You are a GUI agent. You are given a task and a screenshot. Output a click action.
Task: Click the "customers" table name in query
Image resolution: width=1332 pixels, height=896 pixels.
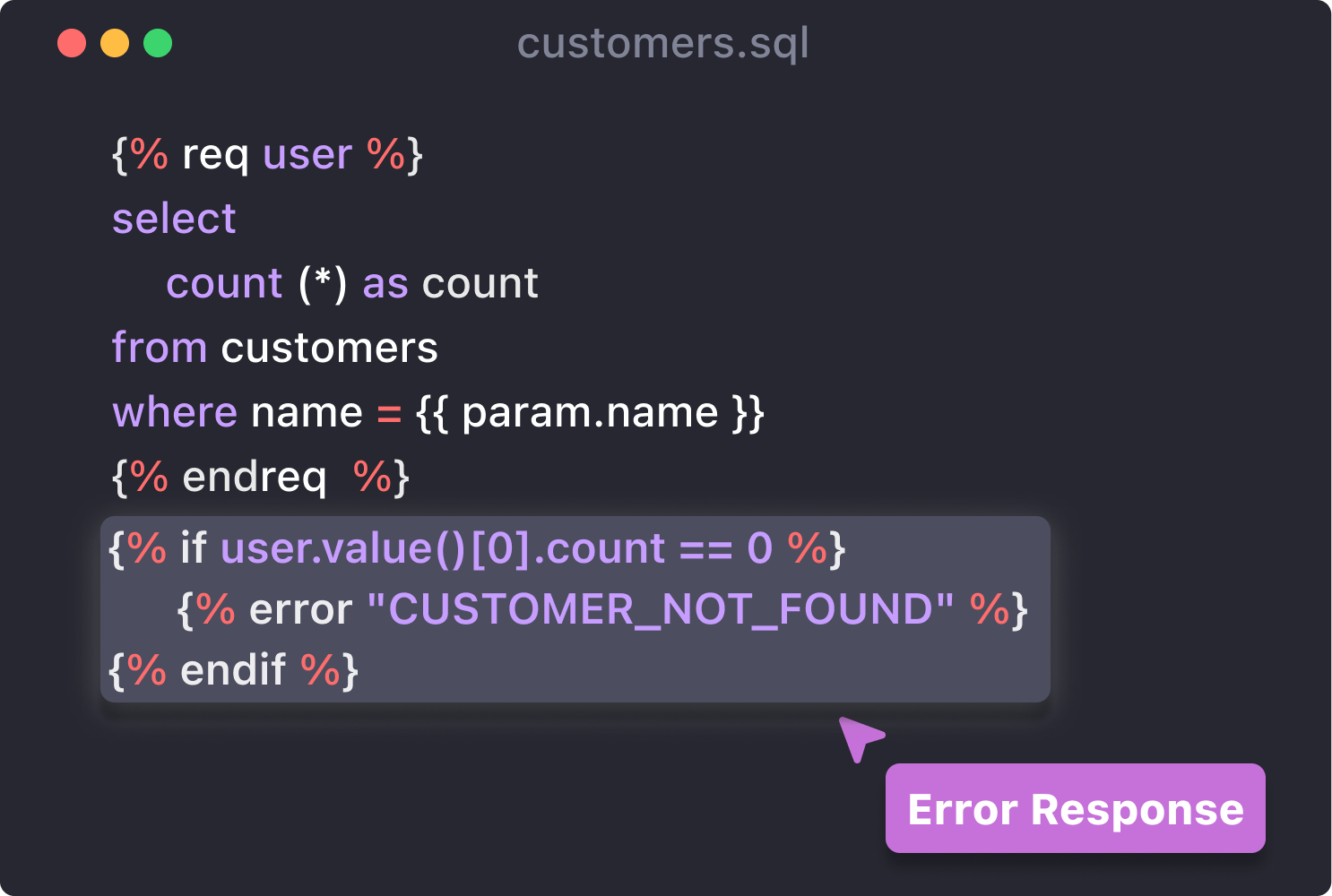tap(329, 348)
